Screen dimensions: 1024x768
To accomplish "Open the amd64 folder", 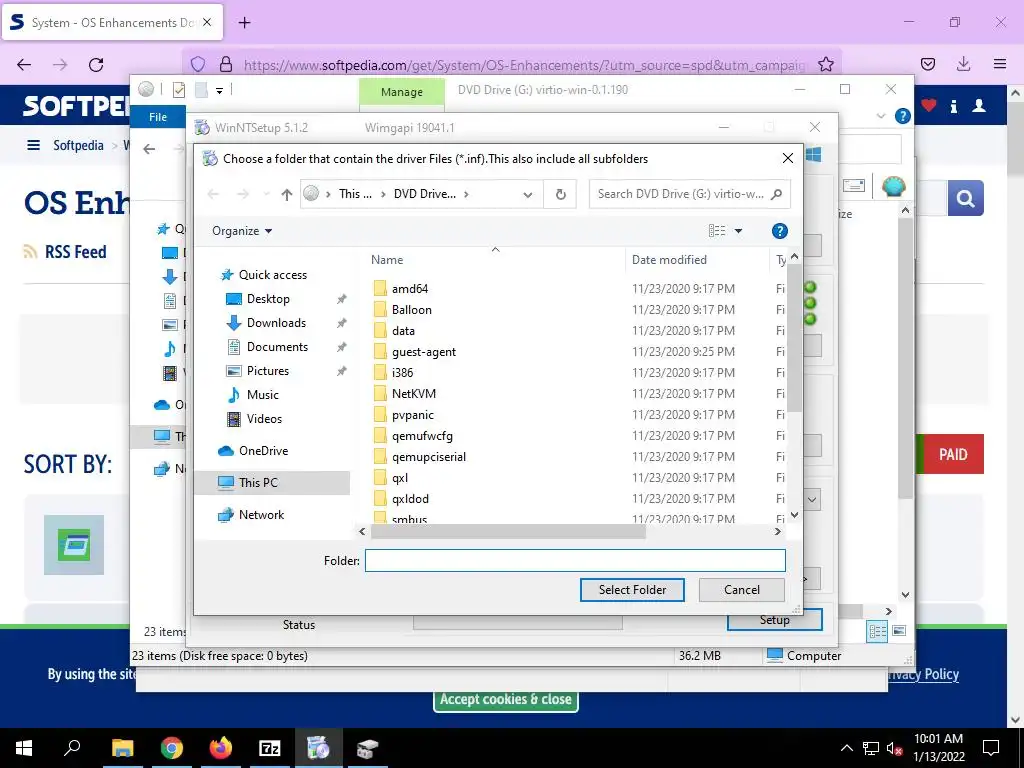I will pyautogui.click(x=409, y=289).
